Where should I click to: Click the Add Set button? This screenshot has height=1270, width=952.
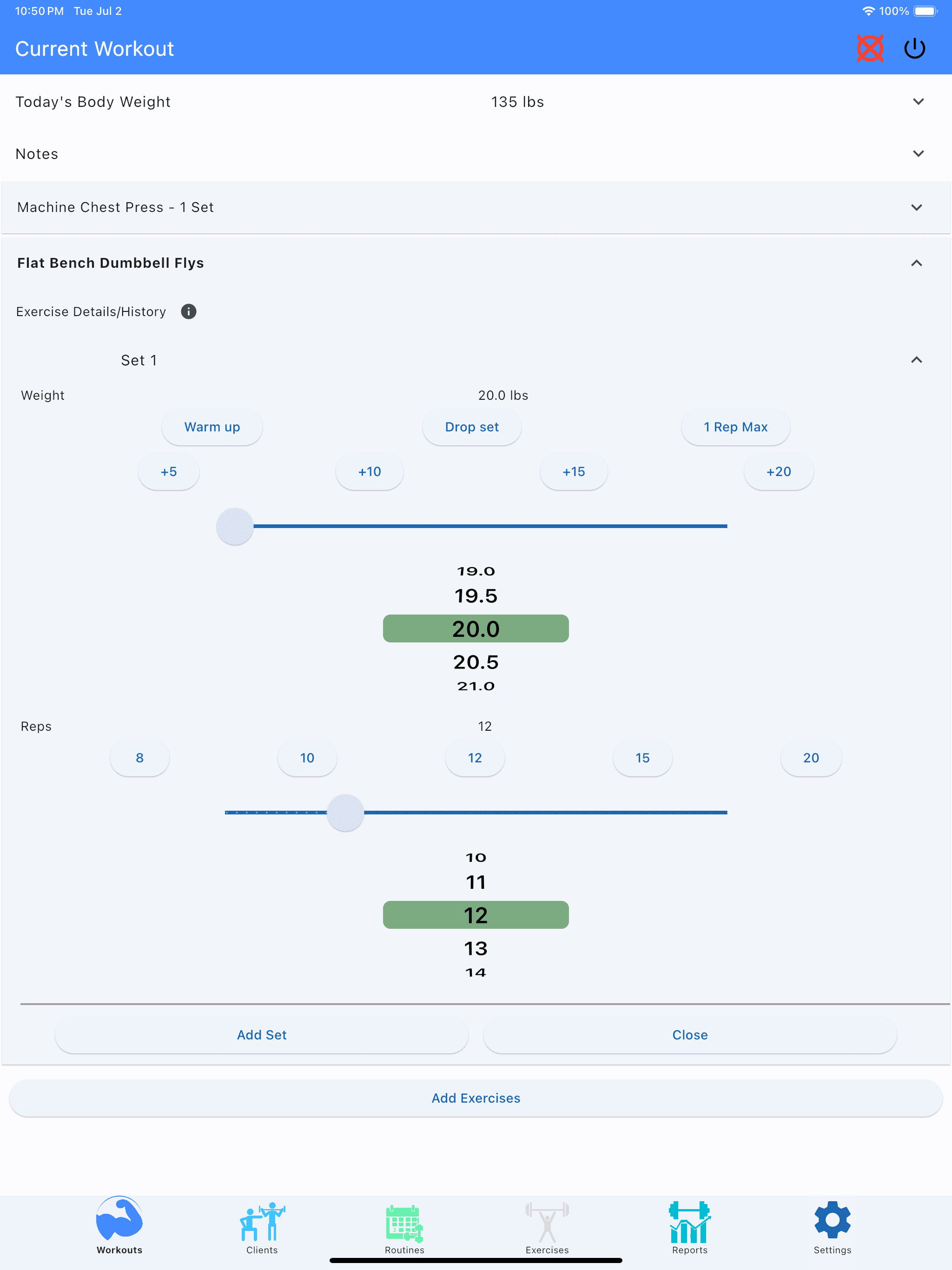(x=262, y=1035)
